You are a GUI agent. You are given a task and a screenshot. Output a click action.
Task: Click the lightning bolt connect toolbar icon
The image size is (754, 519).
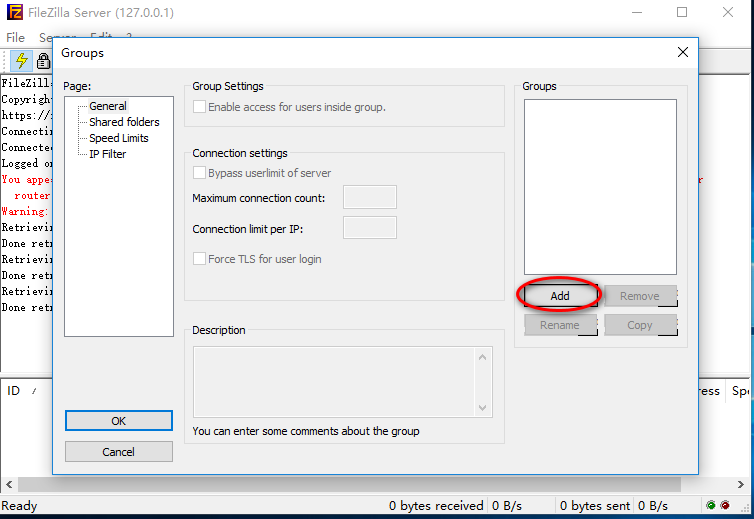pyautogui.click(x=22, y=61)
